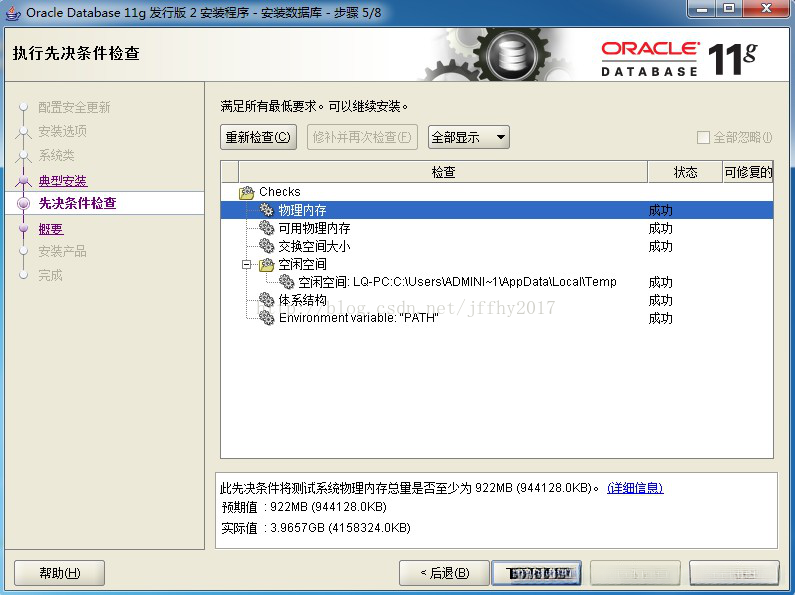Collapse the 空闲空间 tree node
This screenshot has height=595, width=795.
(246, 264)
